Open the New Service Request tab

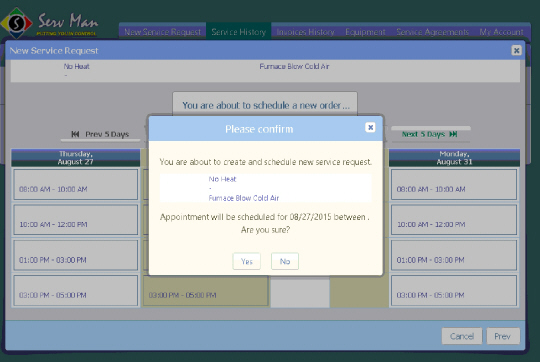(x=163, y=32)
